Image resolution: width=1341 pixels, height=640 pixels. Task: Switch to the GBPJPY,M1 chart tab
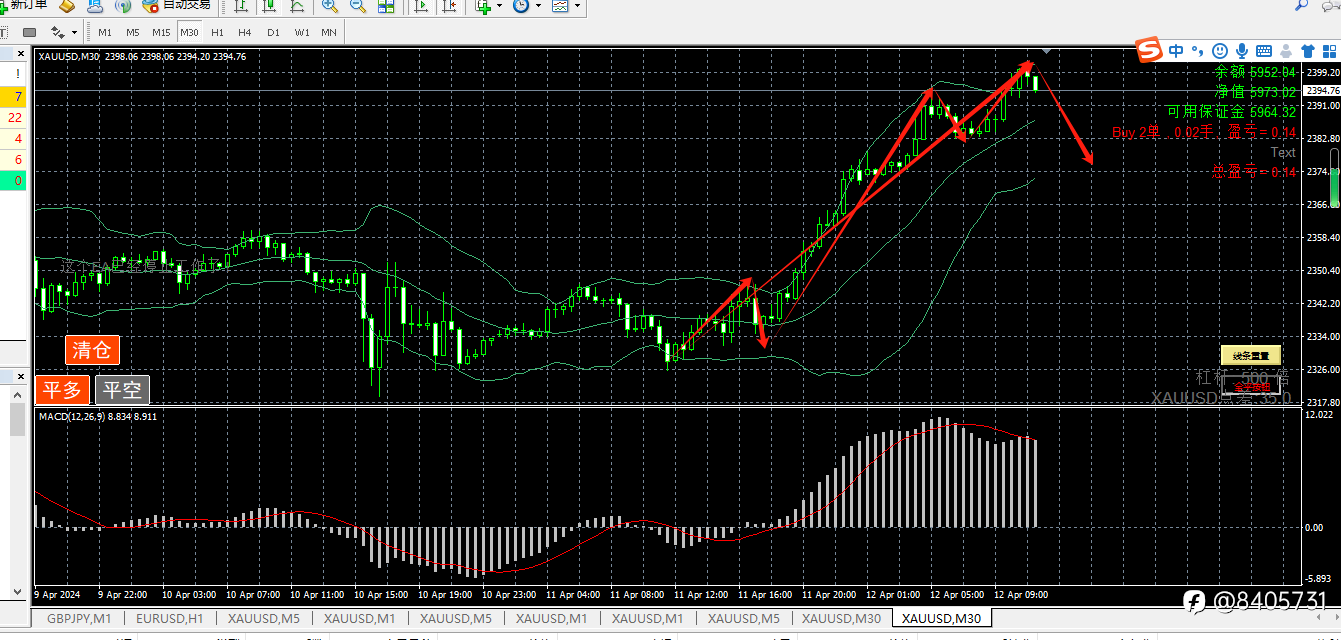[79, 618]
